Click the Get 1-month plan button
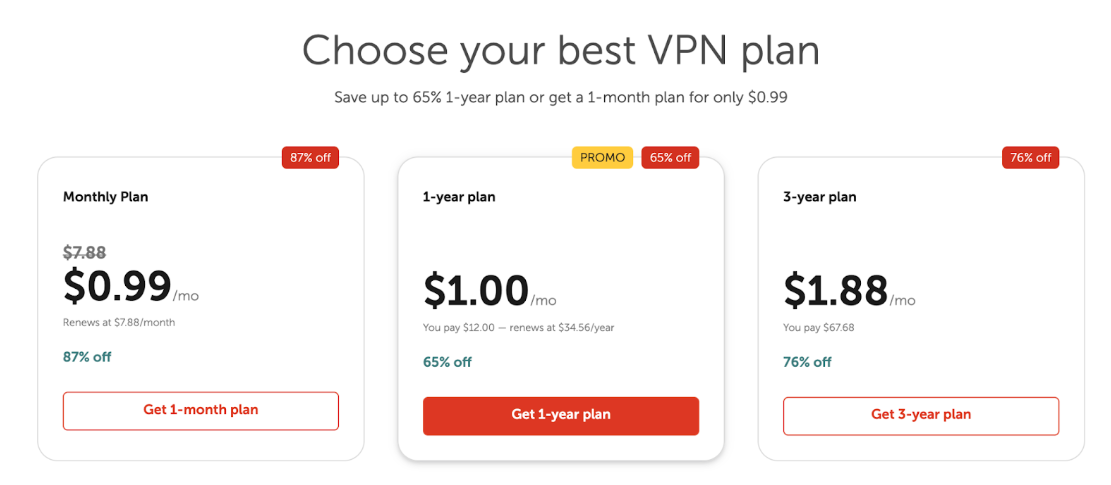1111x485 pixels. pos(201,411)
